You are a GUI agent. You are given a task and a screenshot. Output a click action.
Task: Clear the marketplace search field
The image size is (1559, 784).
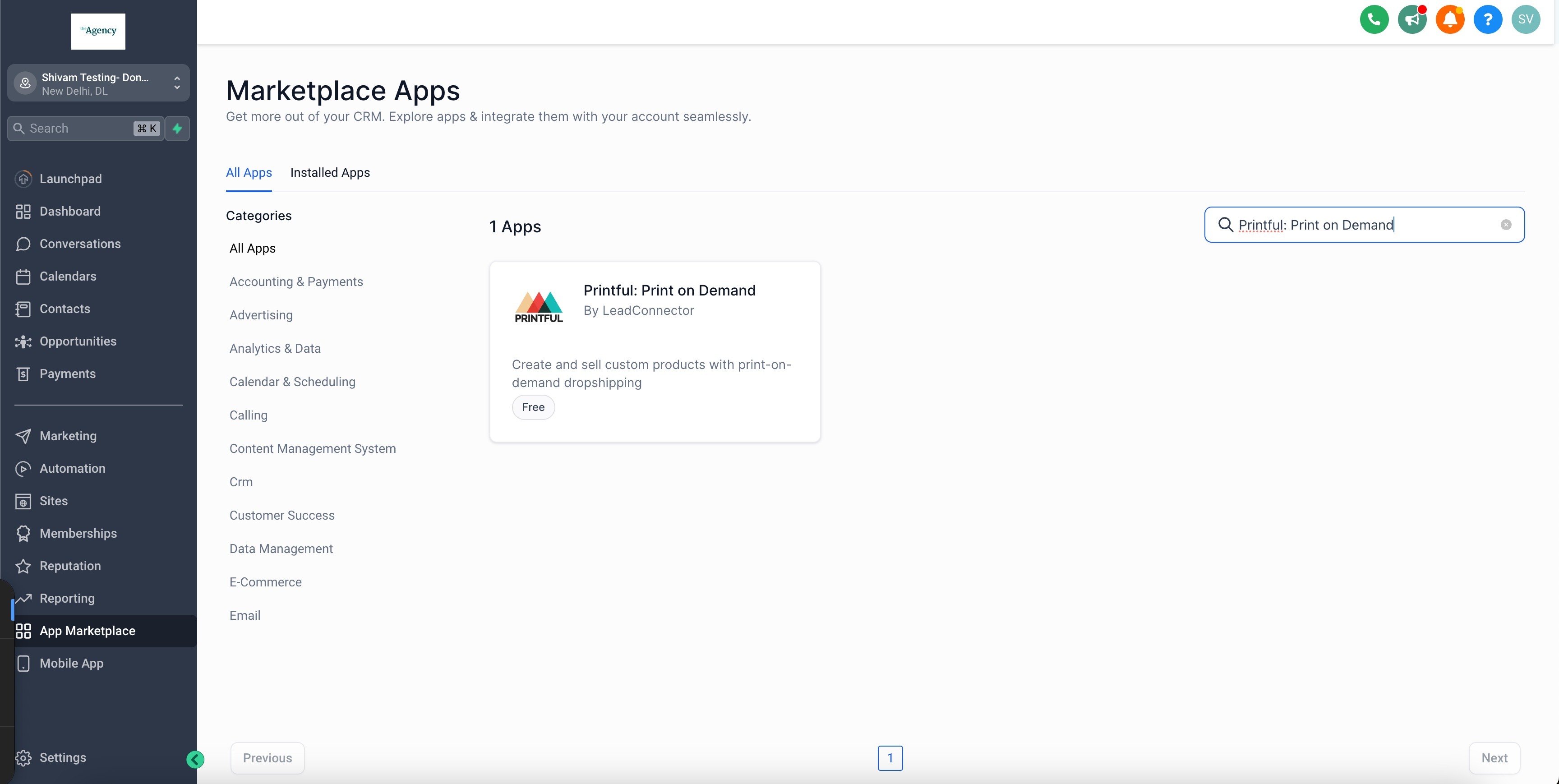coord(1506,225)
